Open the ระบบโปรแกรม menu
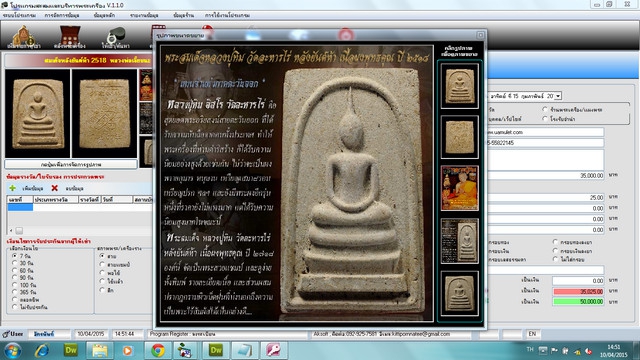The width and height of the screenshot is (640, 360). tap(19, 15)
